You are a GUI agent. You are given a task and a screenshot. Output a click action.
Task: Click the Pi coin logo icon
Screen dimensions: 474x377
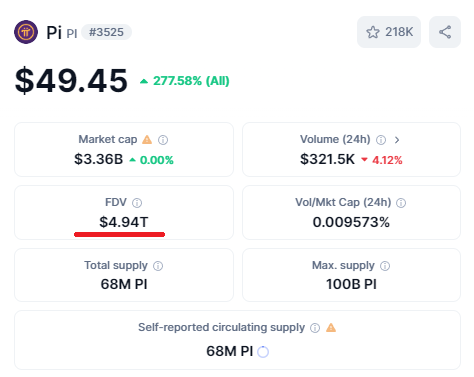pos(26,32)
